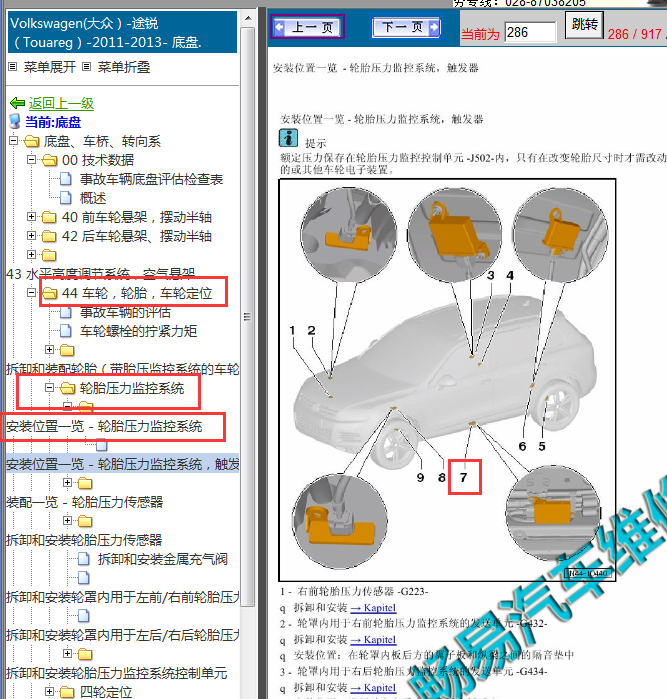Expand the 42 后车轮悬架 folder
667x699 pixels.
coord(31,235)
